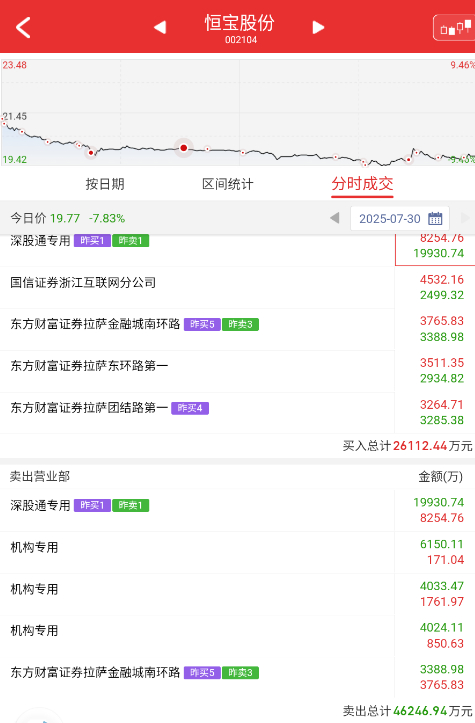
Task: Click the 2025-07-30 date field
Action: pyautogui.click(x=400, y=218)
